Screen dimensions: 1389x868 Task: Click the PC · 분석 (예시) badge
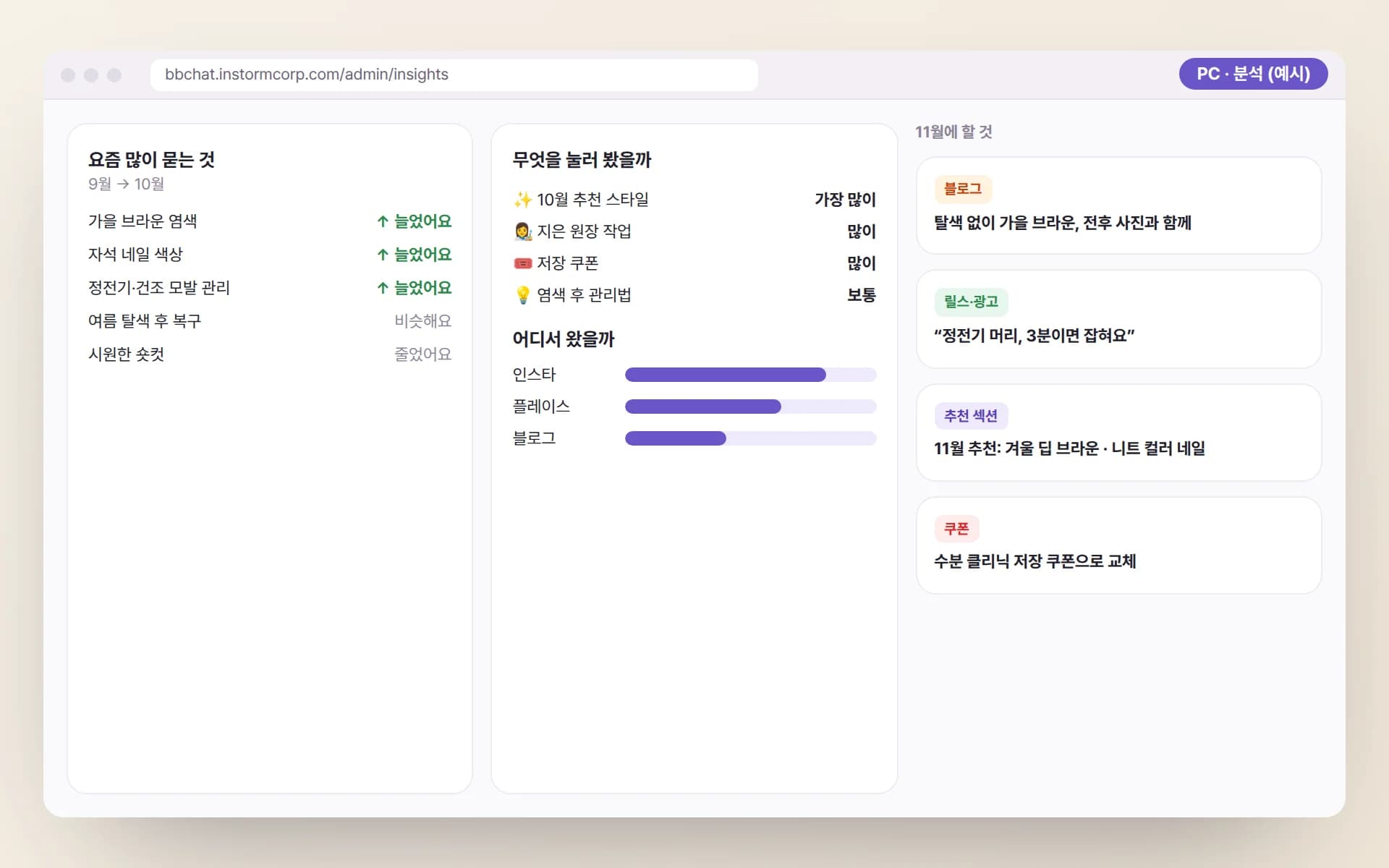(1253, 74)
